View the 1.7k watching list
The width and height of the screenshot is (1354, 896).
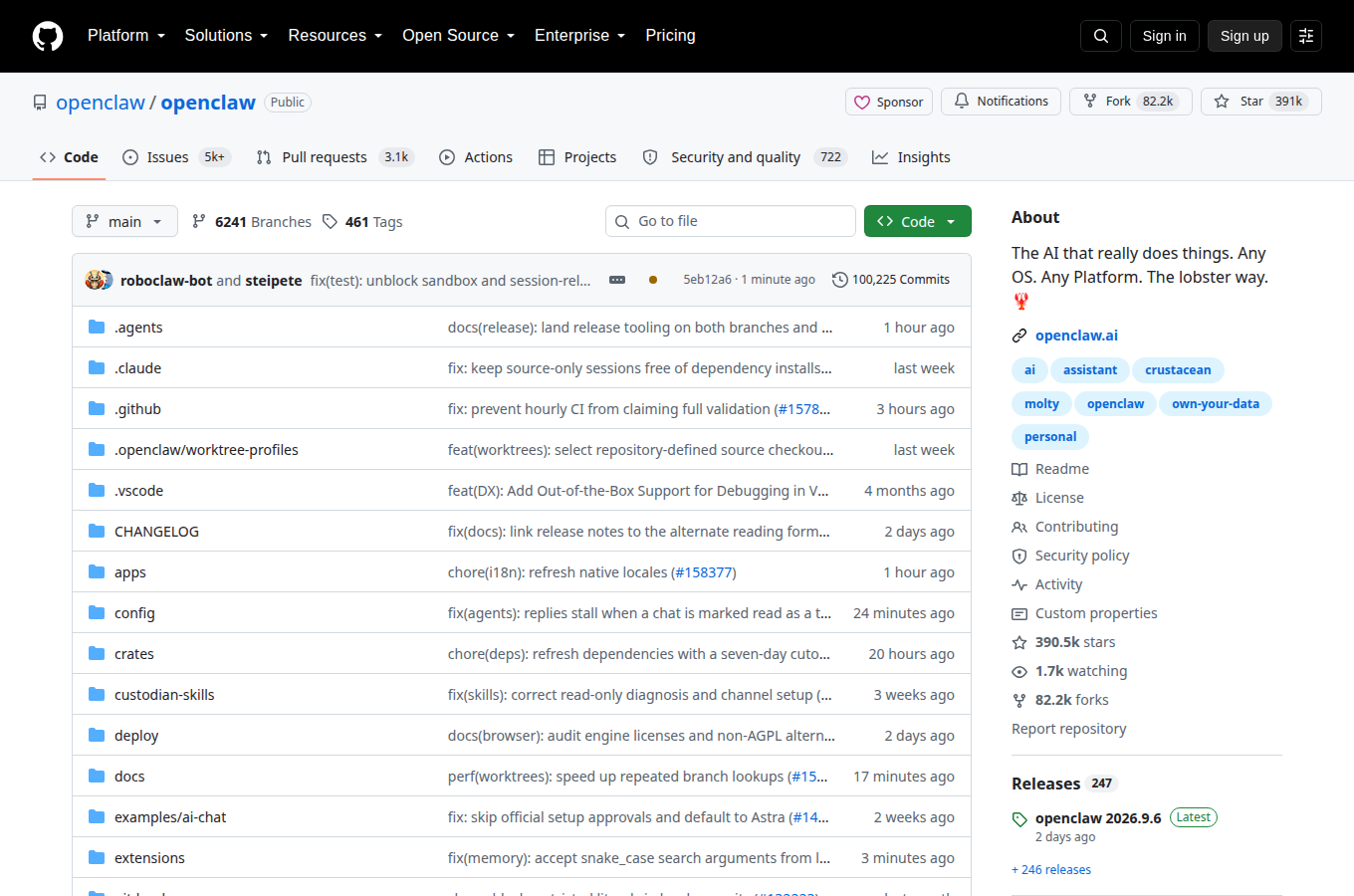click(1069, 671)
